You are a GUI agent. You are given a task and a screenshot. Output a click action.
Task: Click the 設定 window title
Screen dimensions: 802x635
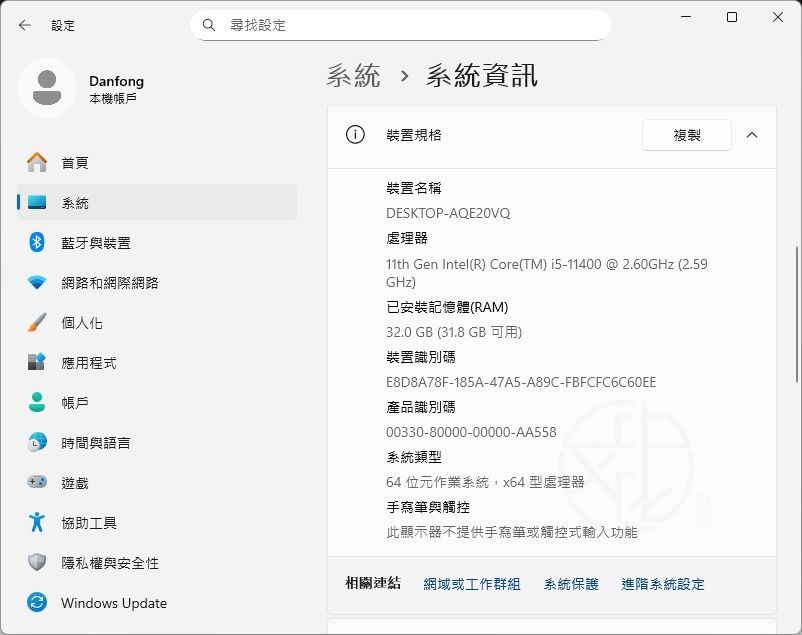[63, 26]
